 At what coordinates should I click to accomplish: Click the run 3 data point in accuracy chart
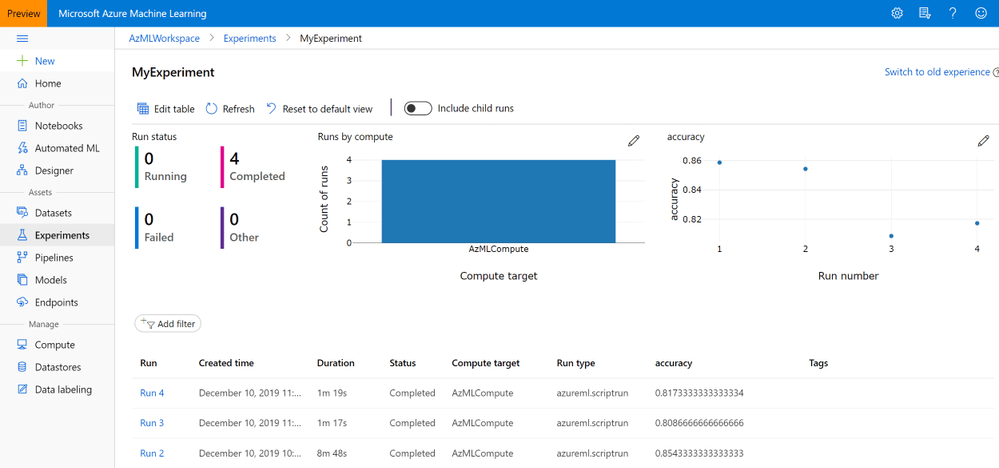point(891,236)
